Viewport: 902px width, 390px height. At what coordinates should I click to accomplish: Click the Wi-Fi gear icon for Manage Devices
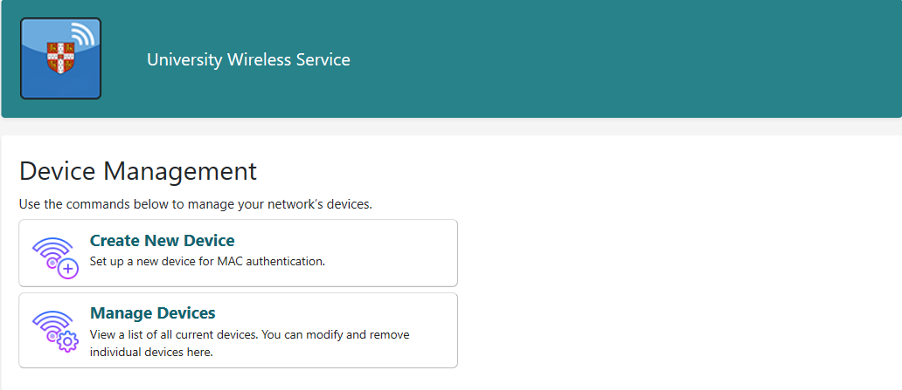55,332
